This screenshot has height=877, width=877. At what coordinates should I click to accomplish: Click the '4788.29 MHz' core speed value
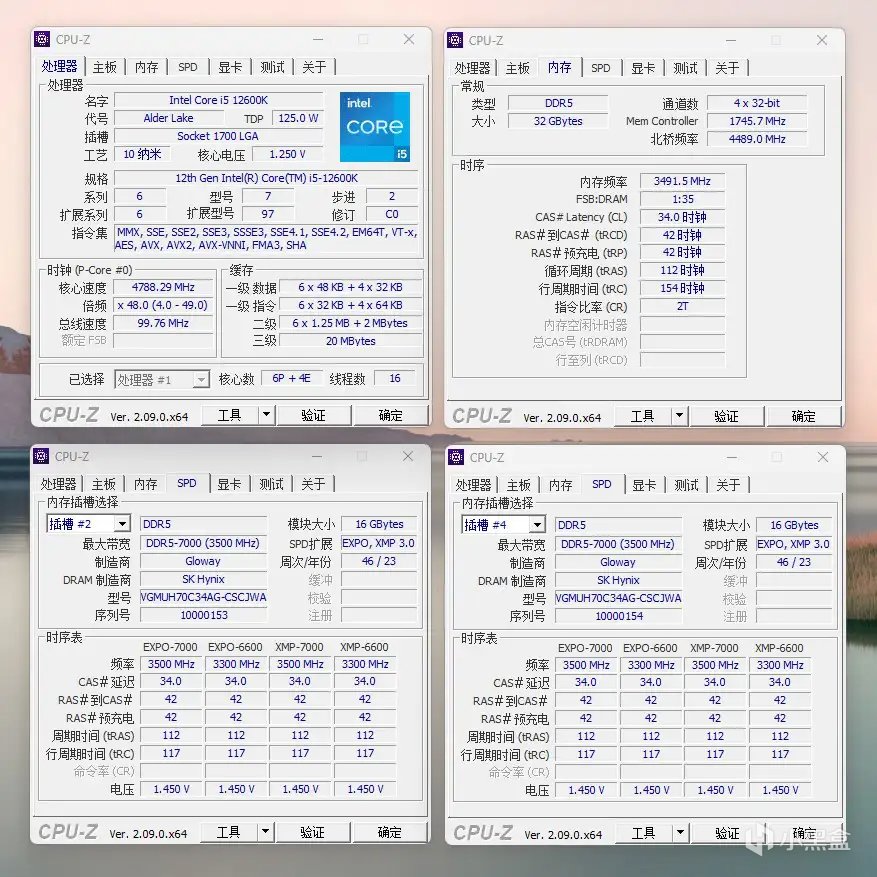(163, 287)
